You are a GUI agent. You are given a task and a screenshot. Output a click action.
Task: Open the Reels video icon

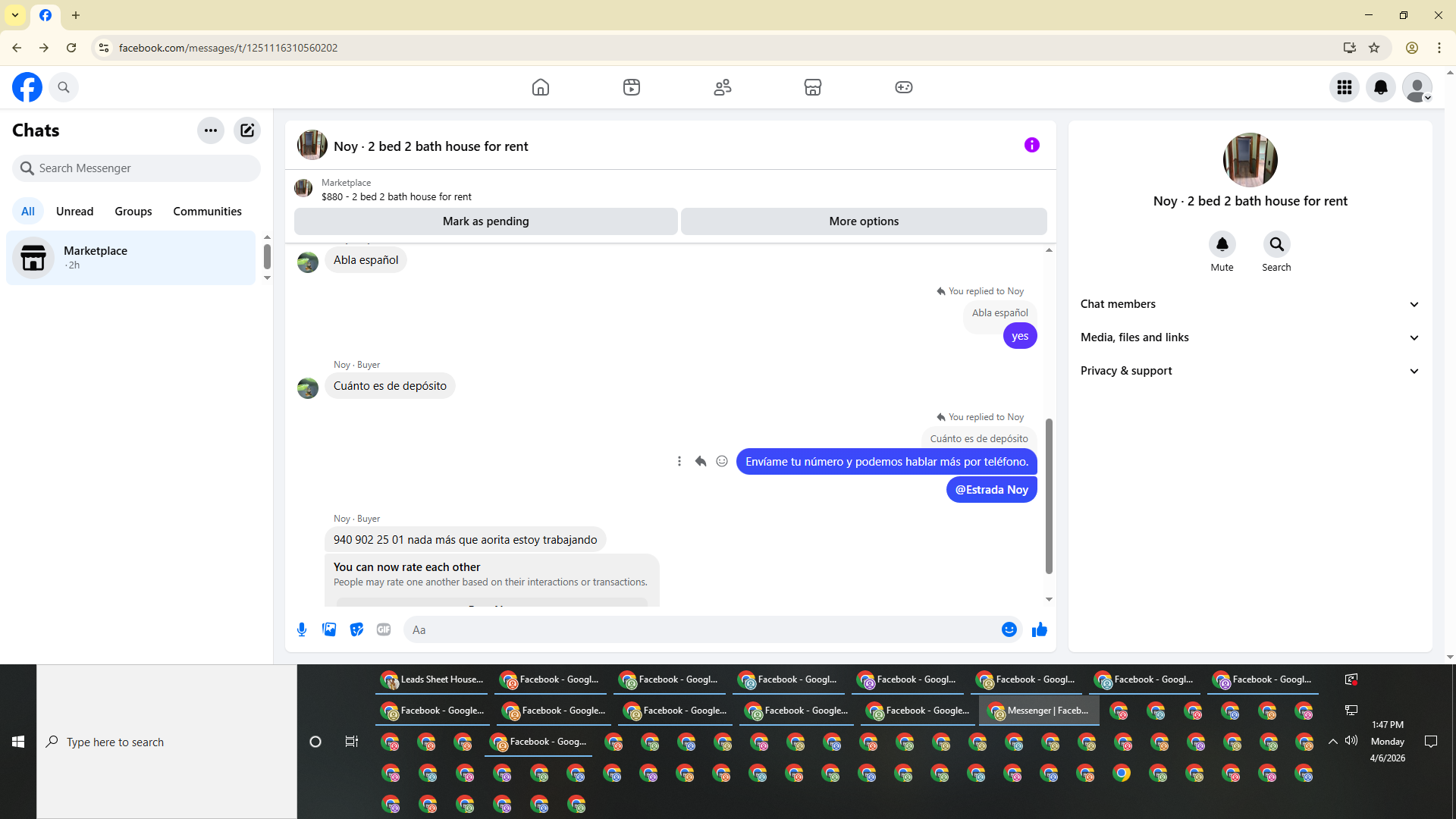point(632,87)
